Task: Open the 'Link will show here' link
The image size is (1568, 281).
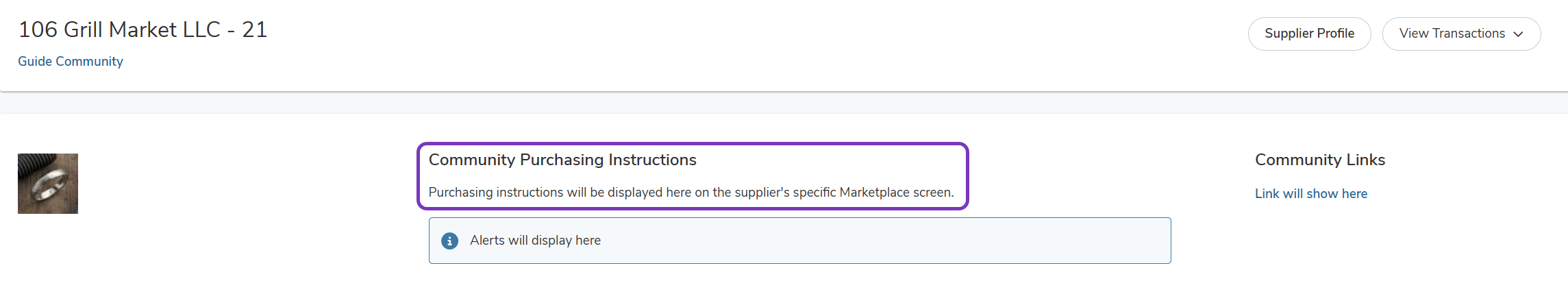Action: coord(1310,193)
